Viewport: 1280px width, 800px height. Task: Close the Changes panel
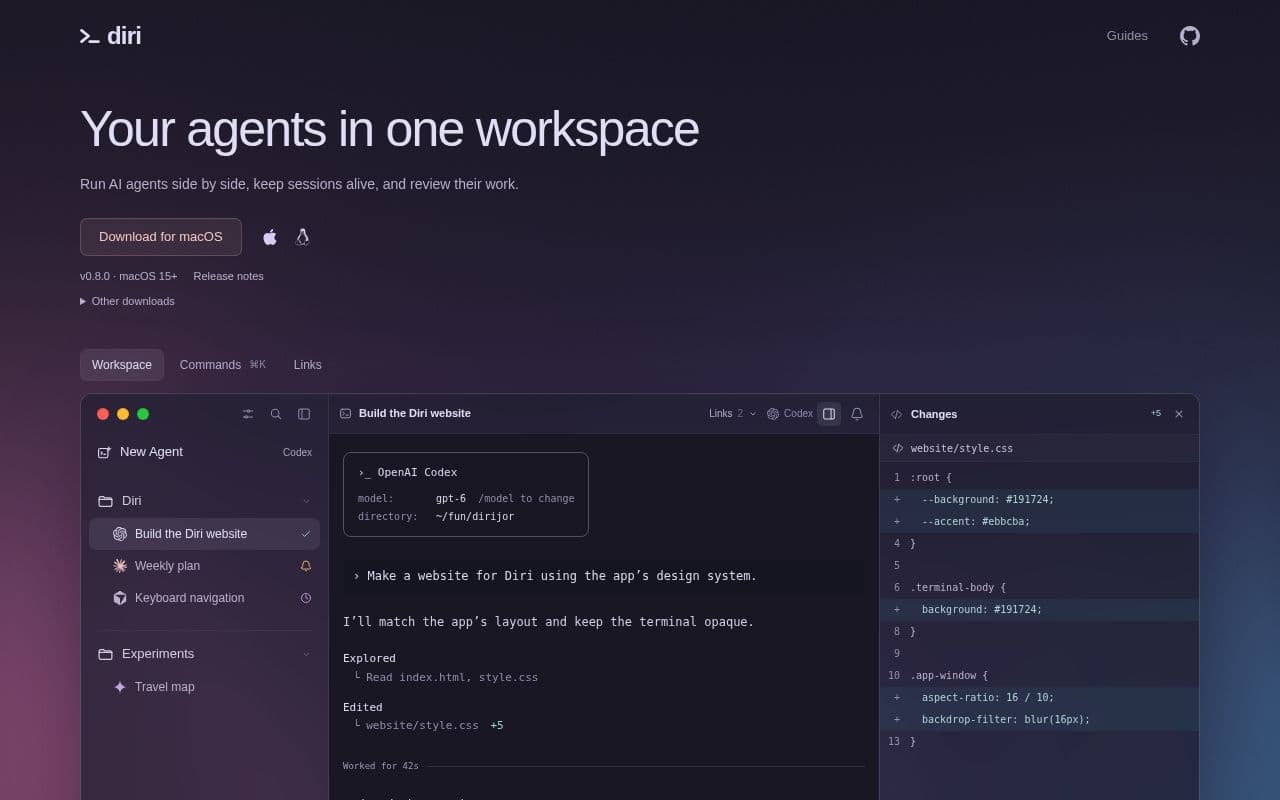(1179, 414)
